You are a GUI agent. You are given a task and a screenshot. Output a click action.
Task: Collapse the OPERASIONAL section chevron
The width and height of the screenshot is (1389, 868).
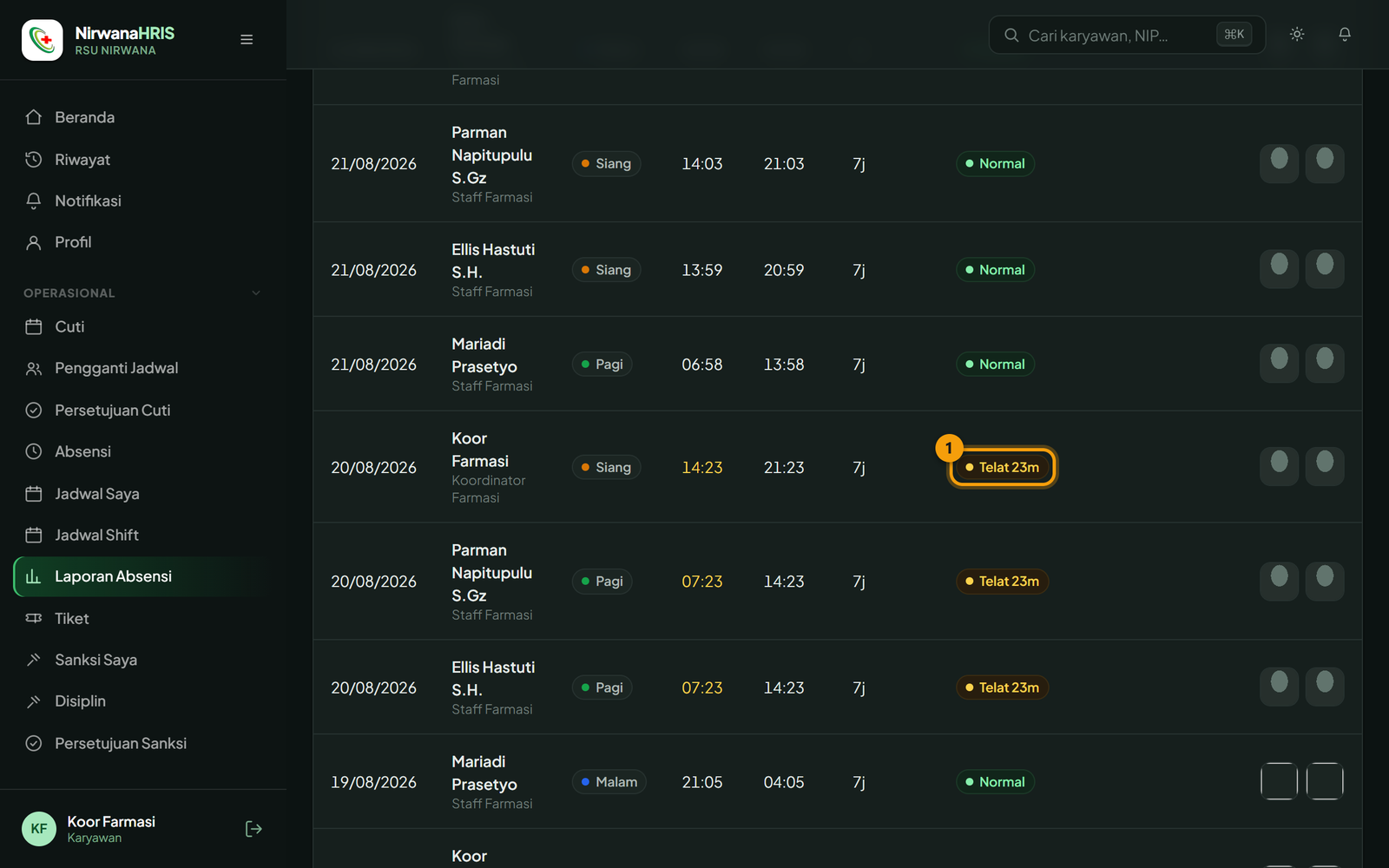coord(256,293)
